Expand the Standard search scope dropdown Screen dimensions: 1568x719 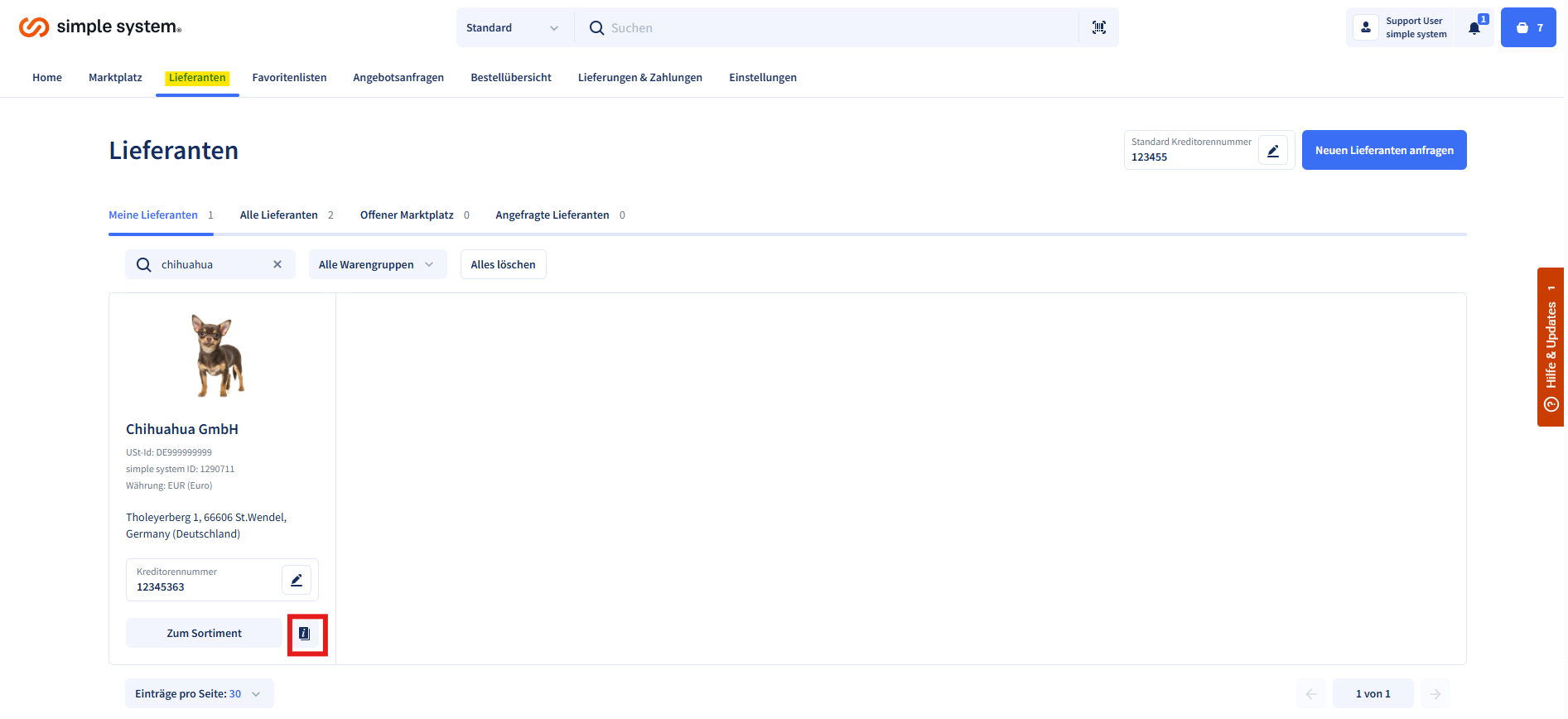coord(512,28)
